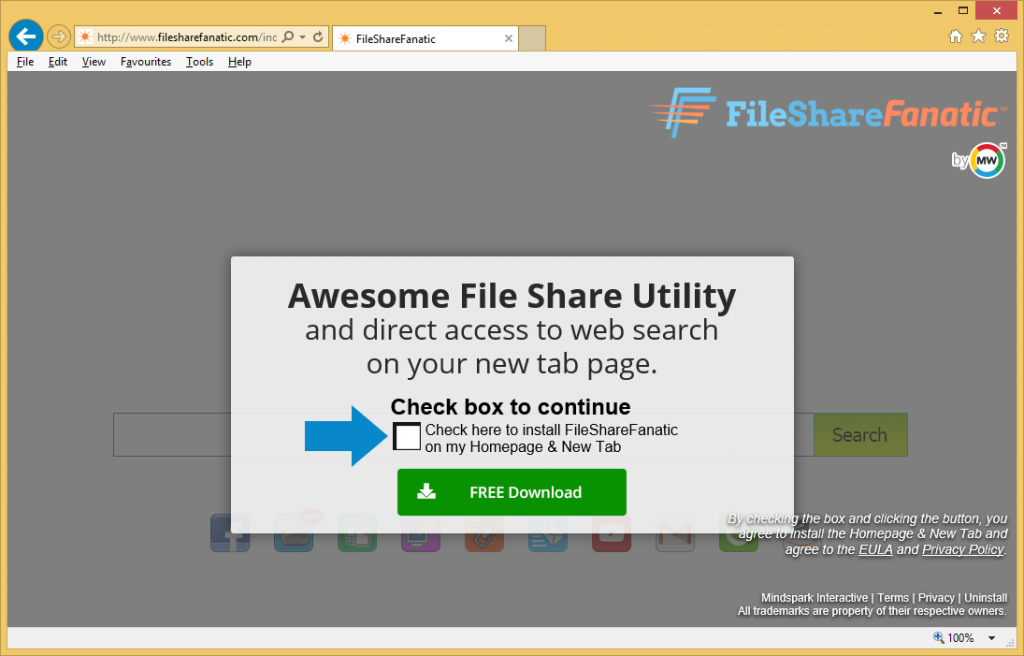Image resolution: width=1024 pixels, height=656 pixels.
Task: Click the browser Forward arrow button
Action: (x=59, y=37)
